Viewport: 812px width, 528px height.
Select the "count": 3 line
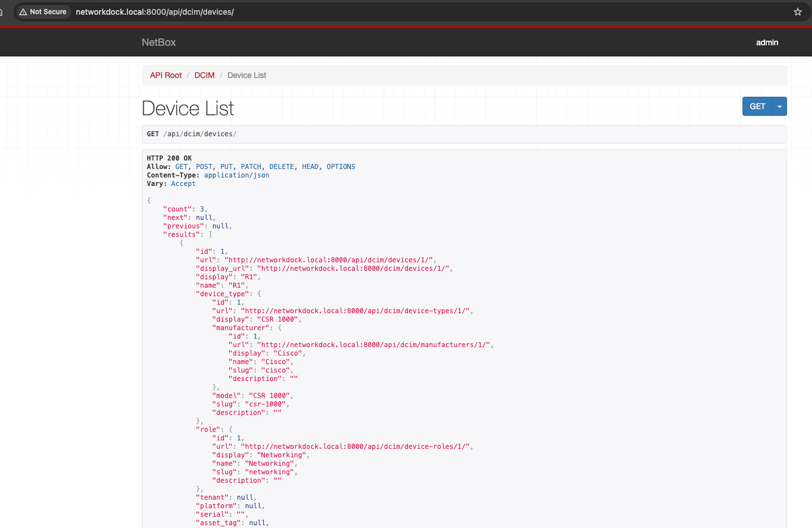point(185,209)
